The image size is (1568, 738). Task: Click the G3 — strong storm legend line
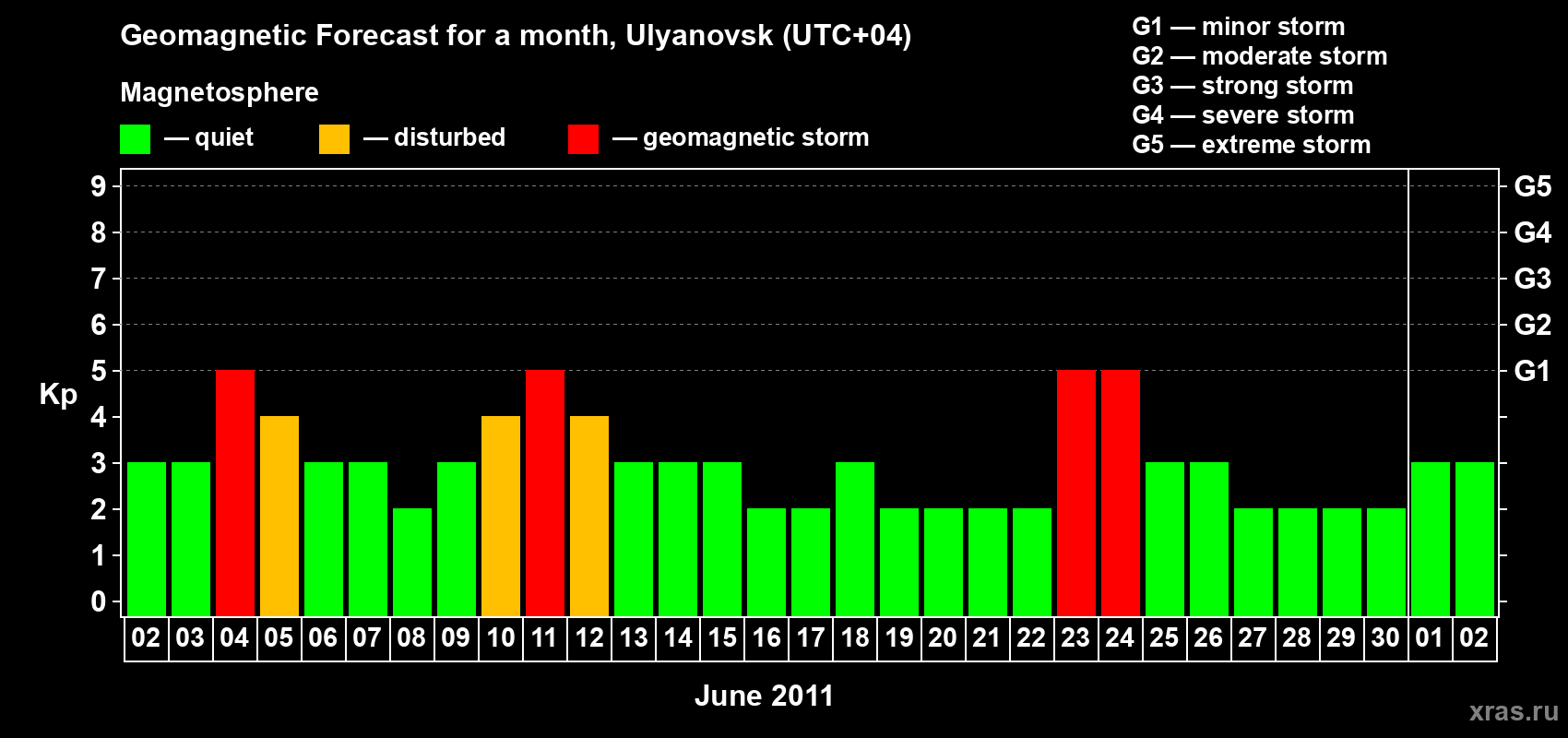(1242, 86)
